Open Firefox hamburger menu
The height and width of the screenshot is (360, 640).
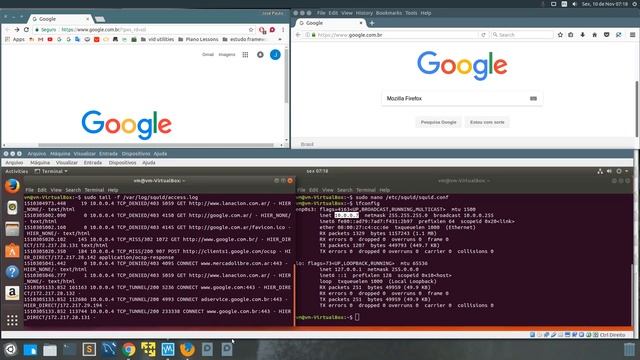click(632, 35)
